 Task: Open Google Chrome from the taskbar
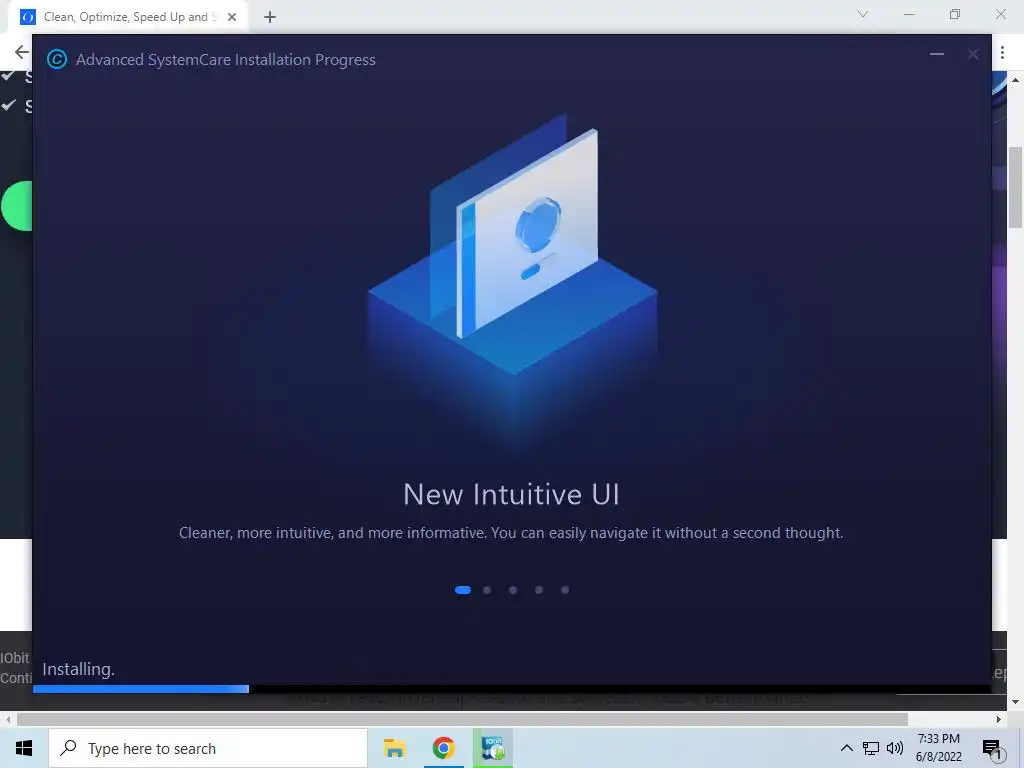(443, 748)
